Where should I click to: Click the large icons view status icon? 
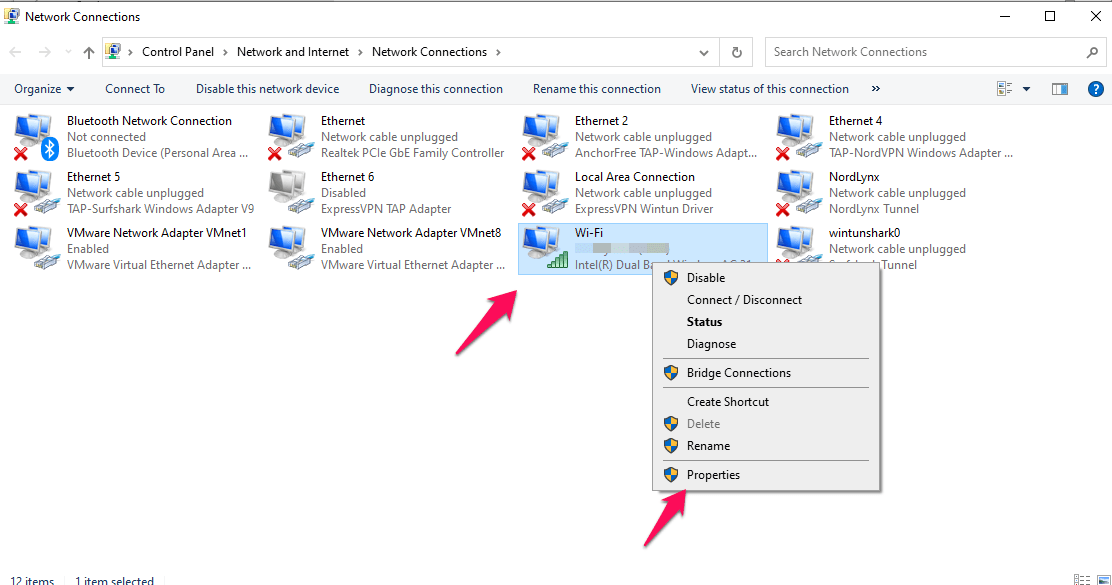[x=1103, y=580]
